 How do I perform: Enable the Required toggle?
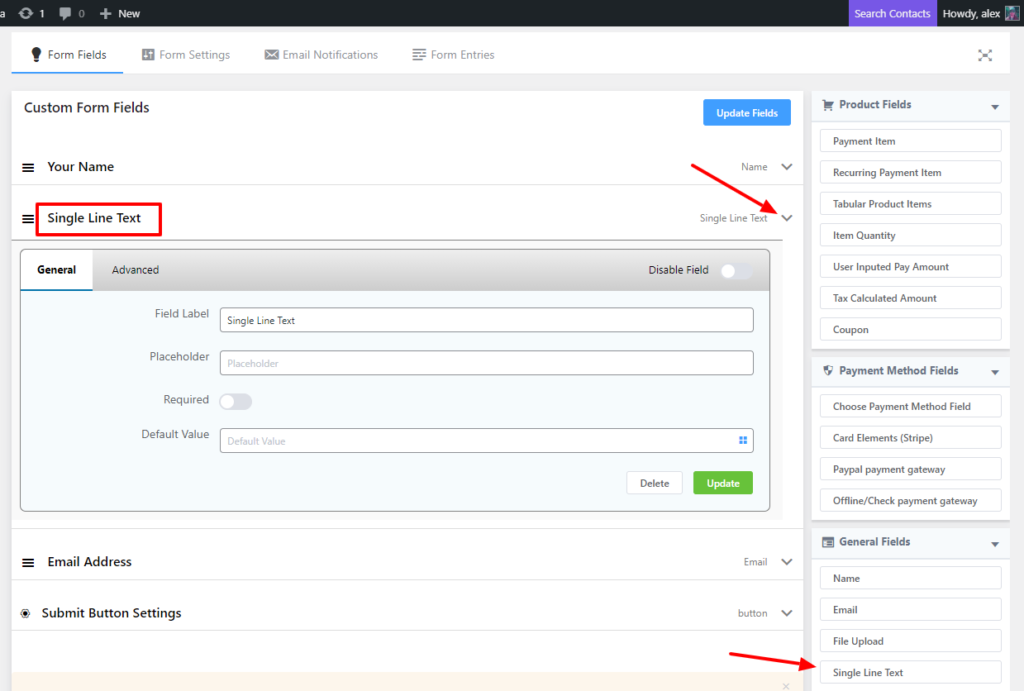pos(236,401)
